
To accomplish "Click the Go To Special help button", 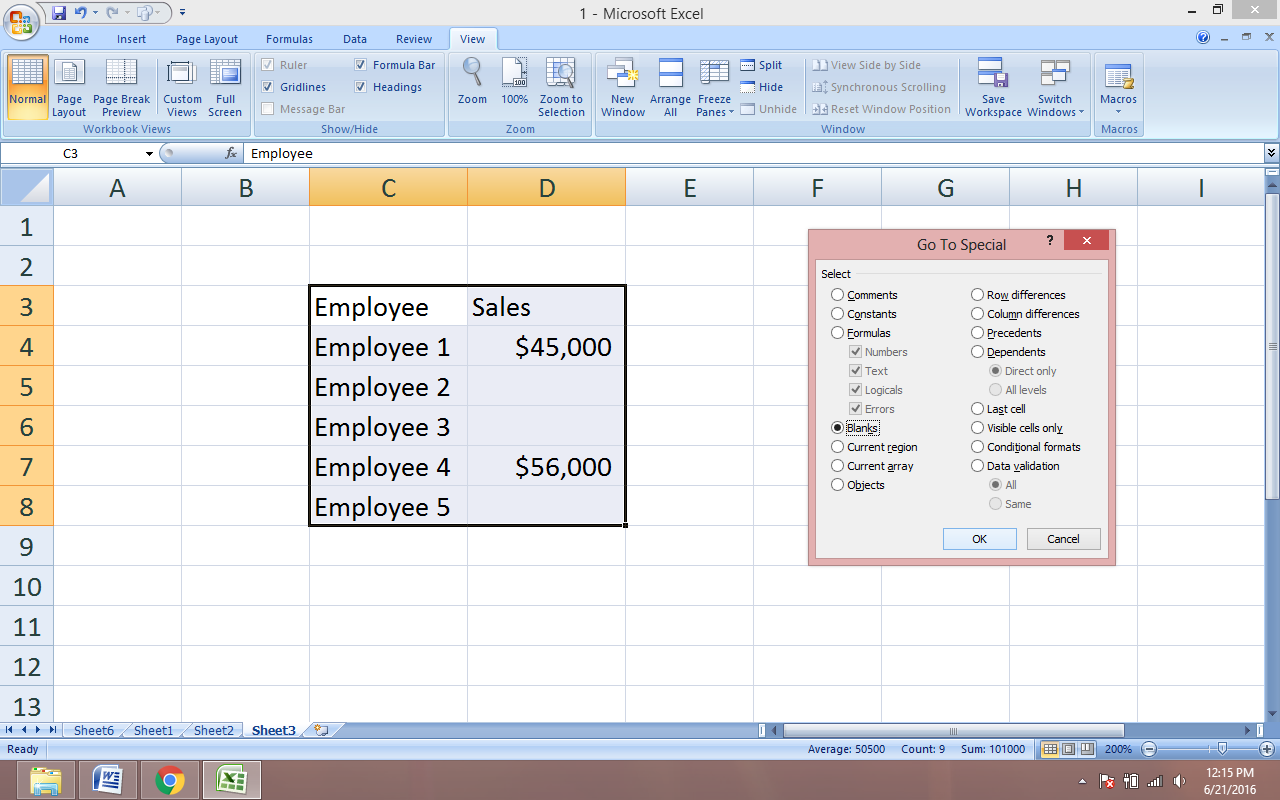I will click(x=1050, y=240).
